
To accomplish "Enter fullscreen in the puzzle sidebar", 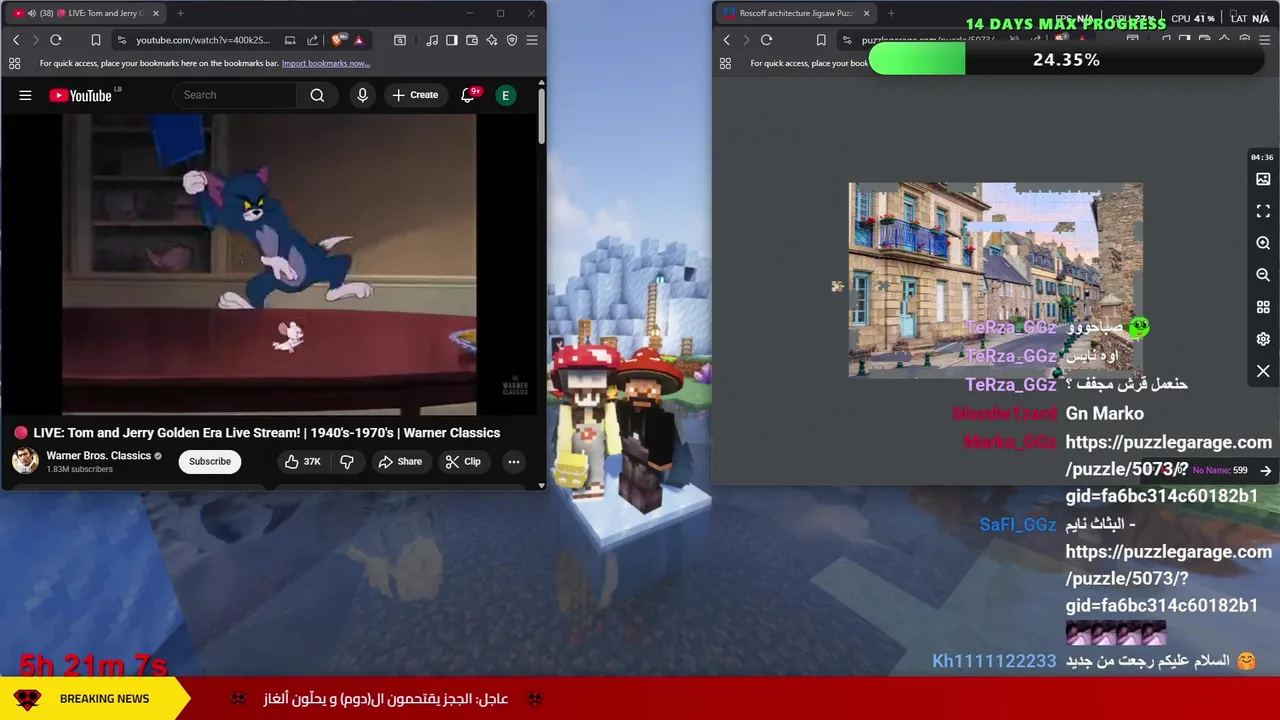I will (x=1263, y=211).
